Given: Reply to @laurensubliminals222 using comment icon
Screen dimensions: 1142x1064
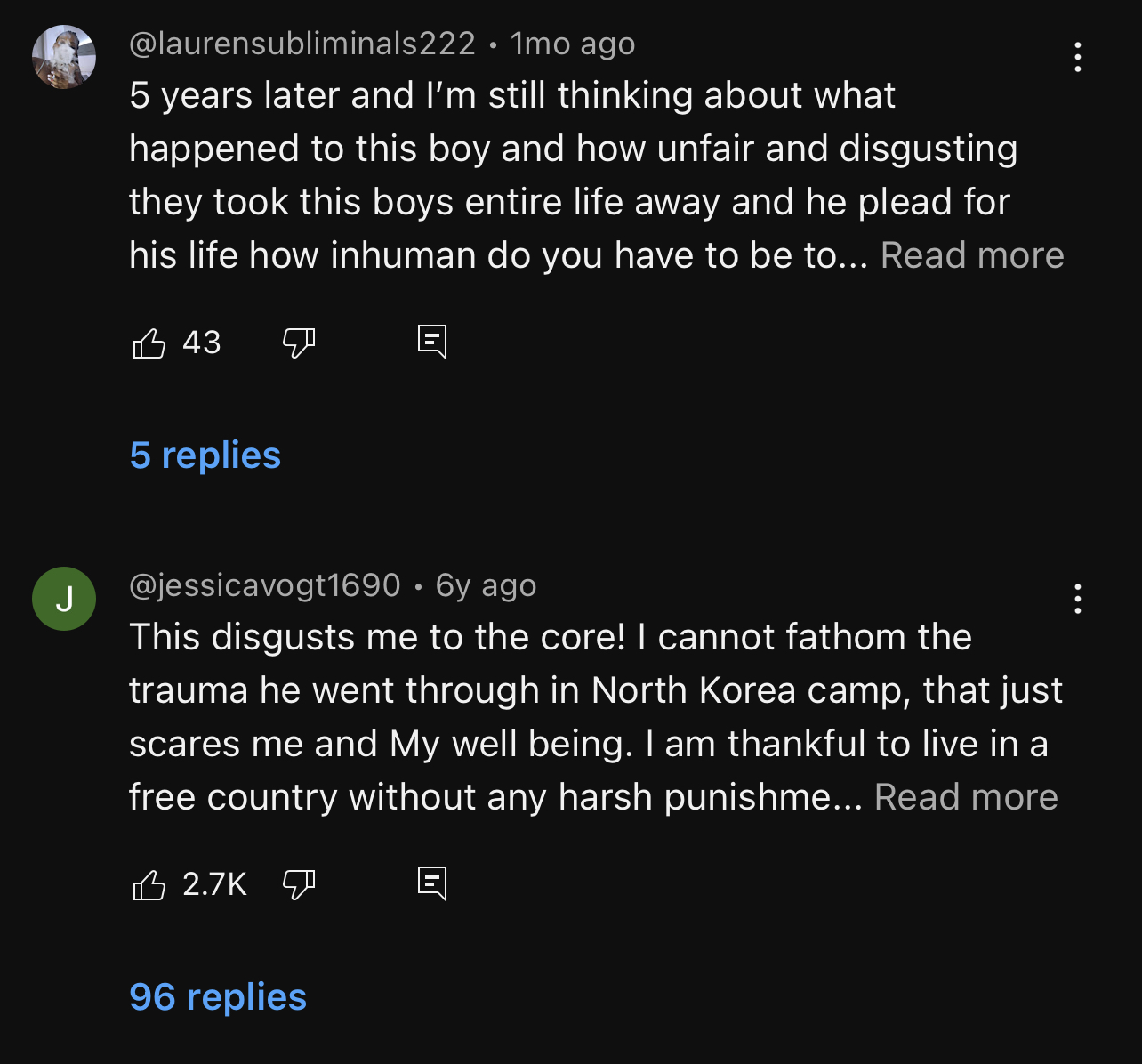Looking at the screenshot, I should tap(432, 342).
